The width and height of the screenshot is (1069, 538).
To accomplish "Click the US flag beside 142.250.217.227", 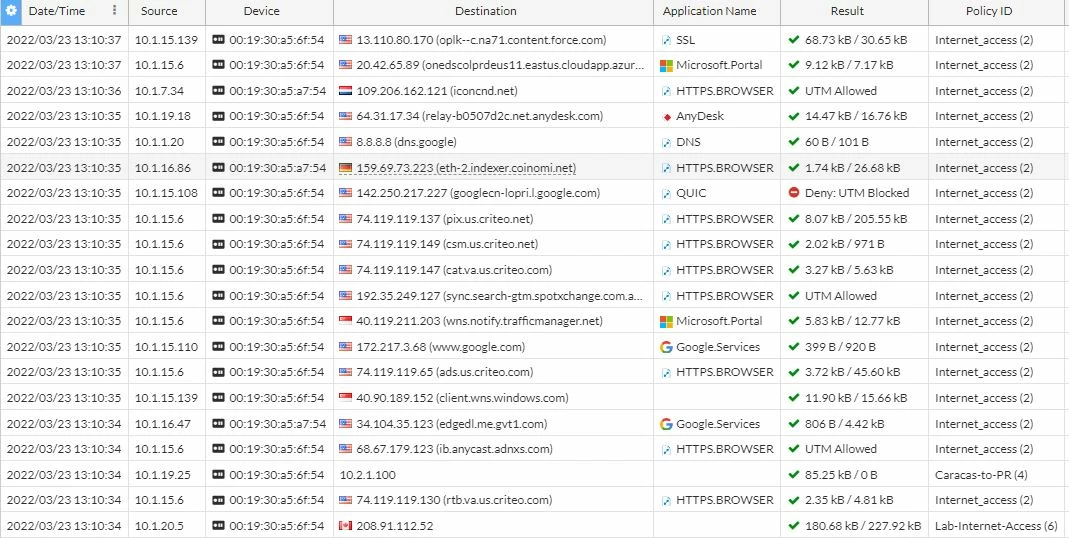I will point(346,193).
